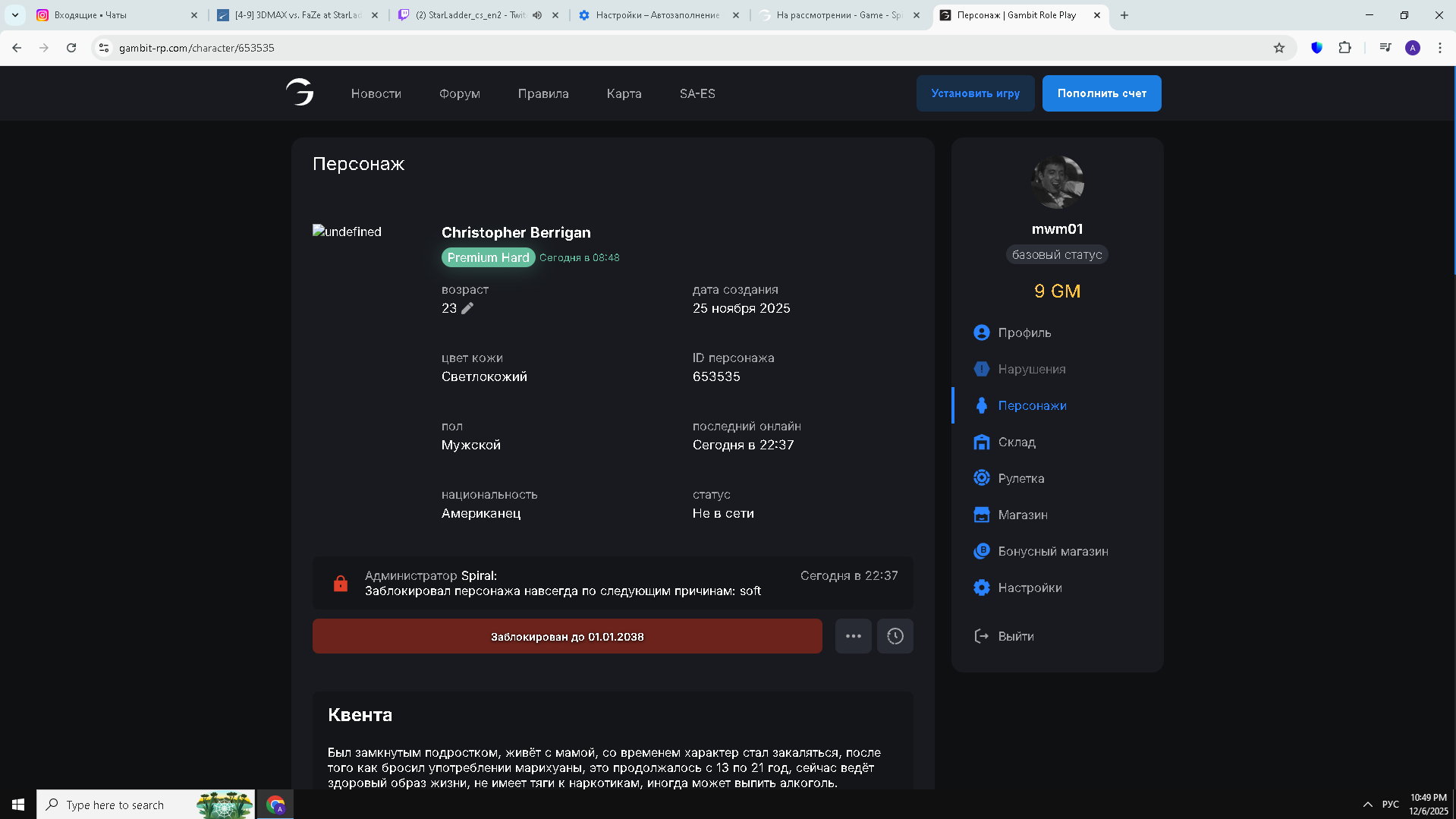Viewport: 1456px width, 819px height.
Task: Open Склад in the sidebar
Action: coord(1016,442)
